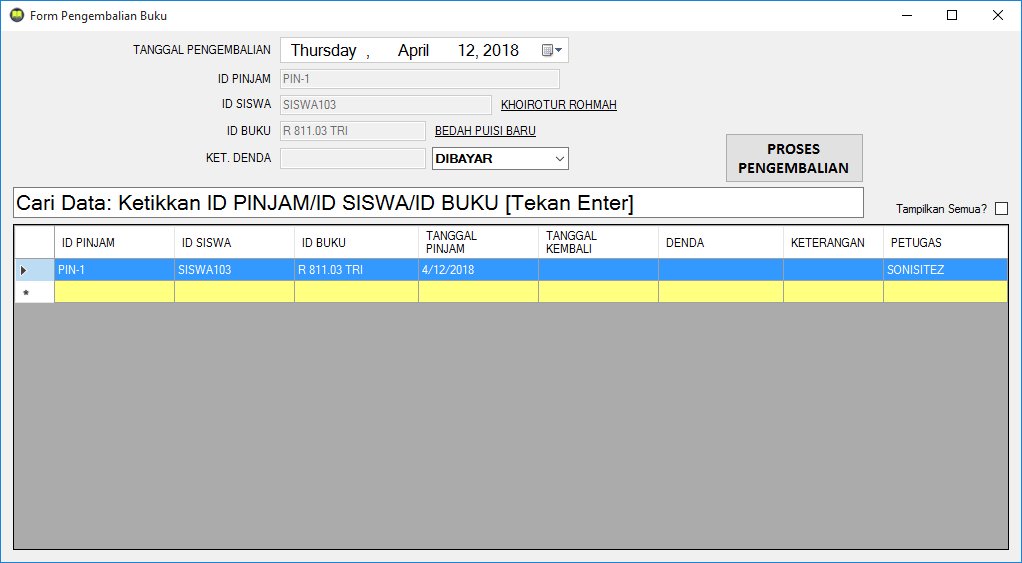This screenshot has width=1022, height=563.
Task: Expand the DIBAYAR dropdown list
Action: point(558,158)
